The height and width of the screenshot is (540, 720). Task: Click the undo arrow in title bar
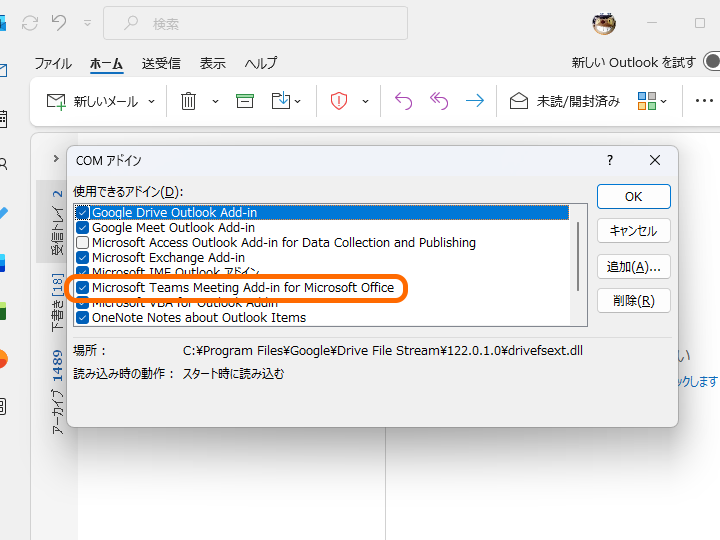pos(59,22)
